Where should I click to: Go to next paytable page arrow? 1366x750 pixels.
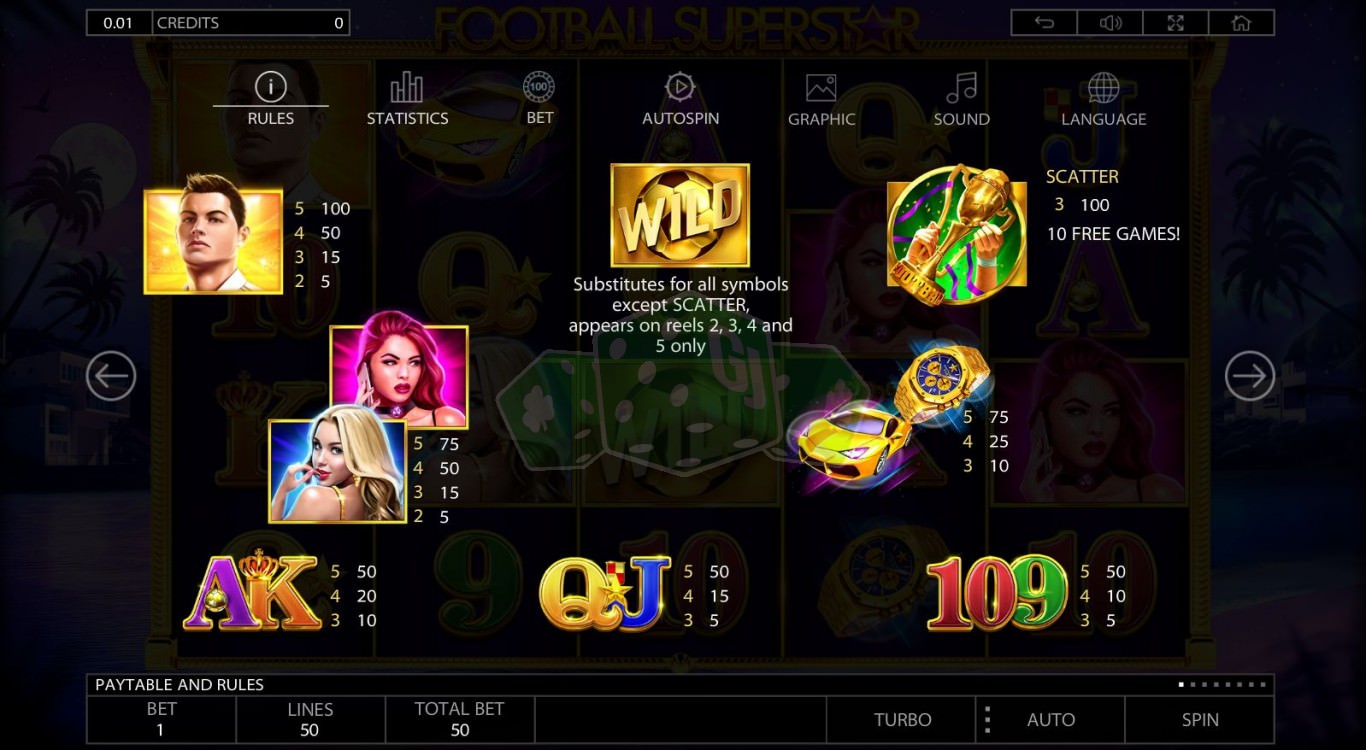(1249, 376)
